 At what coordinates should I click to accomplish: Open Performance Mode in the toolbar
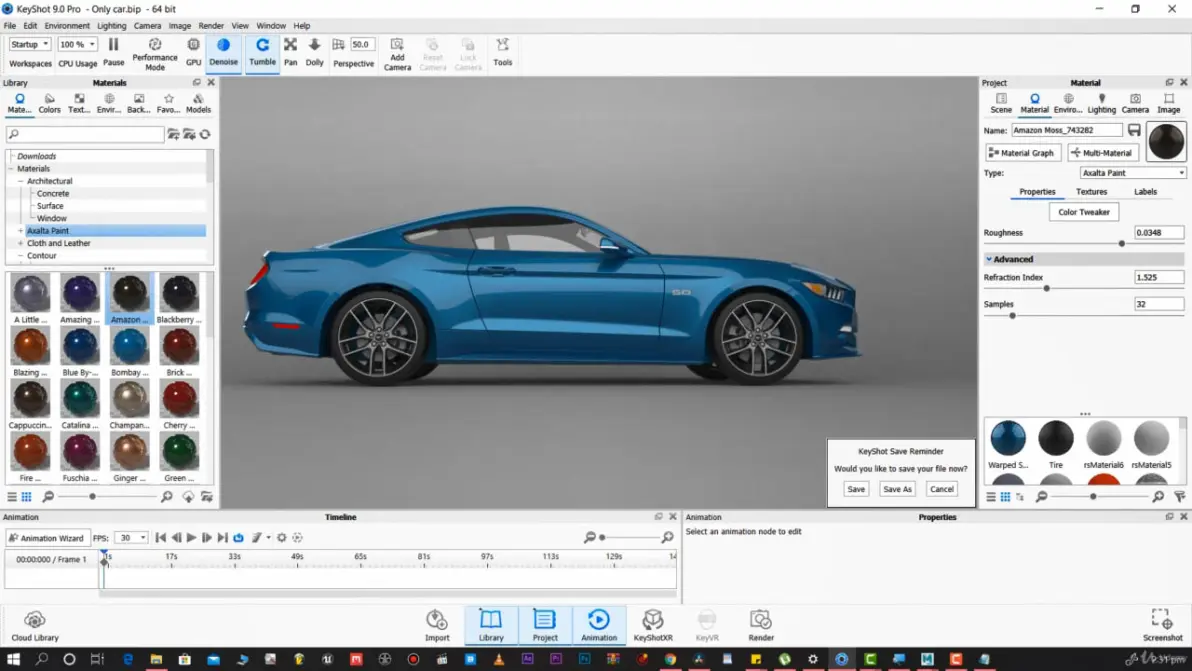point(154,54)
